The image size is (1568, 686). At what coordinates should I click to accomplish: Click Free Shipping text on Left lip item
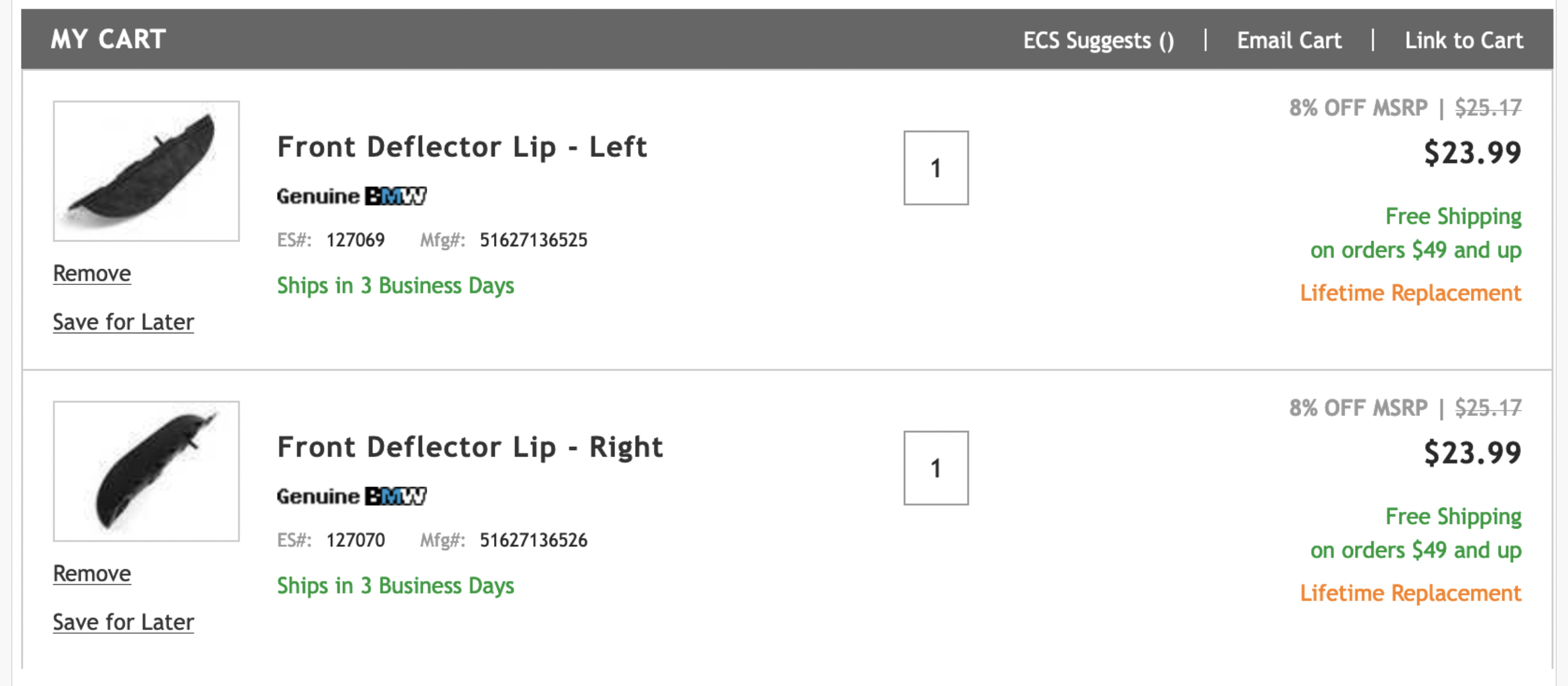point(1453,217)
